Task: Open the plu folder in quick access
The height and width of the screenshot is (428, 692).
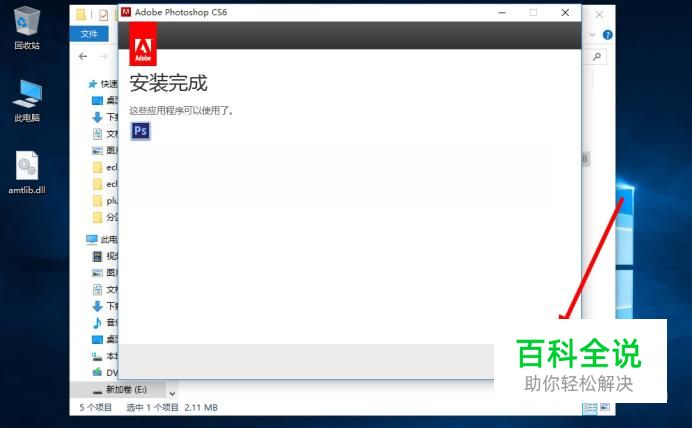Action: pyautogui.click(x=105, y=201)
